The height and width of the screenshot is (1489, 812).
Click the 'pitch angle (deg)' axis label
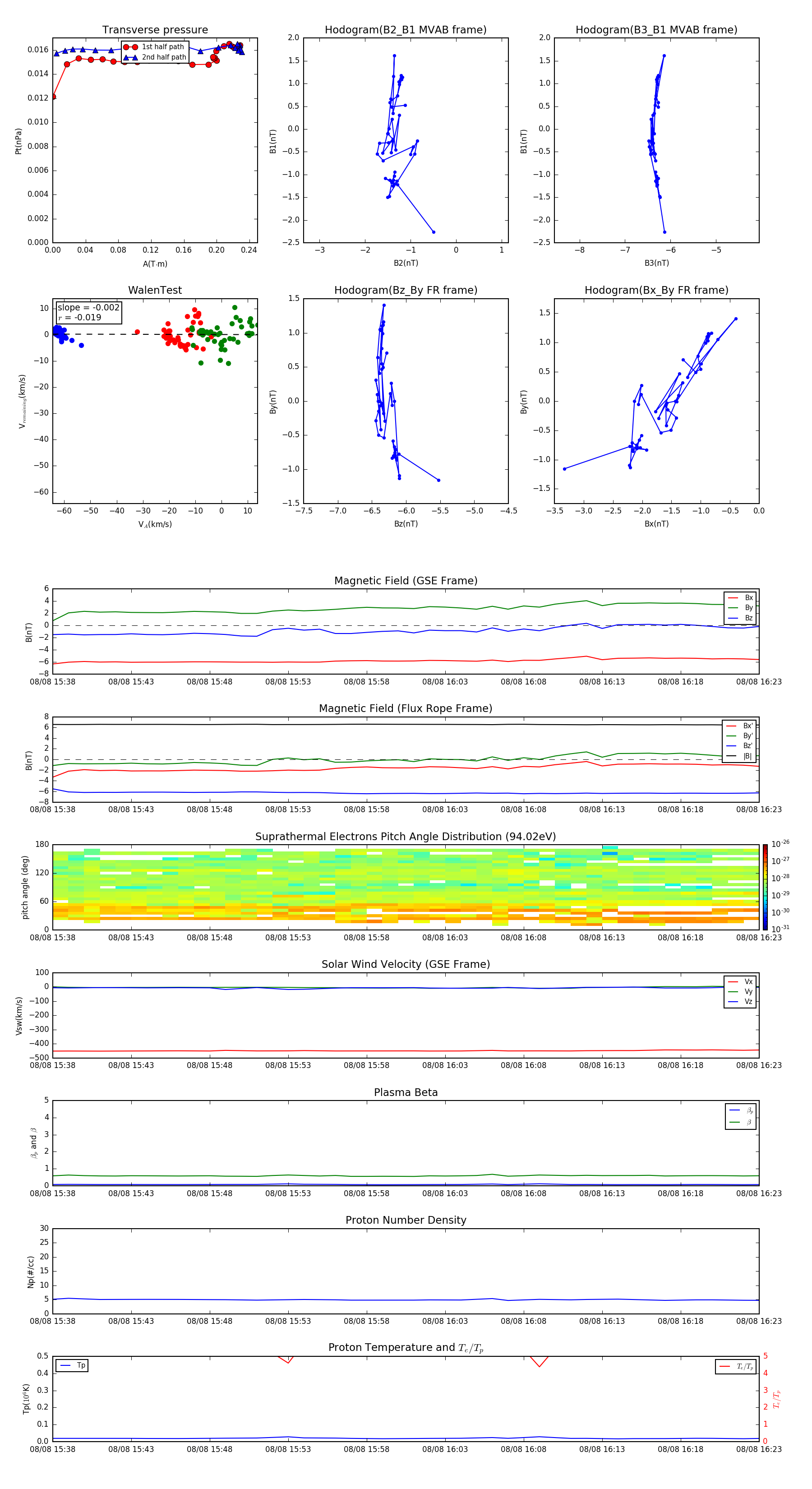[25, 887]
